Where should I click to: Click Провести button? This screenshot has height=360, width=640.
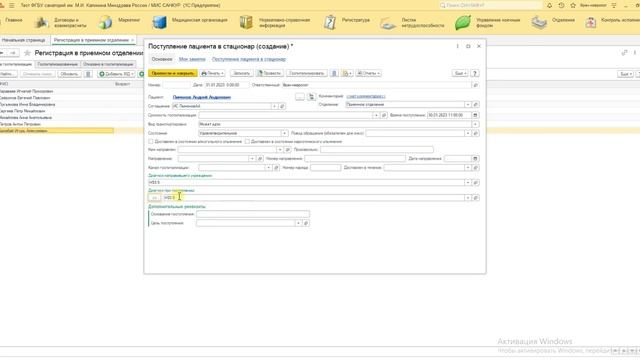click(269, 73)
